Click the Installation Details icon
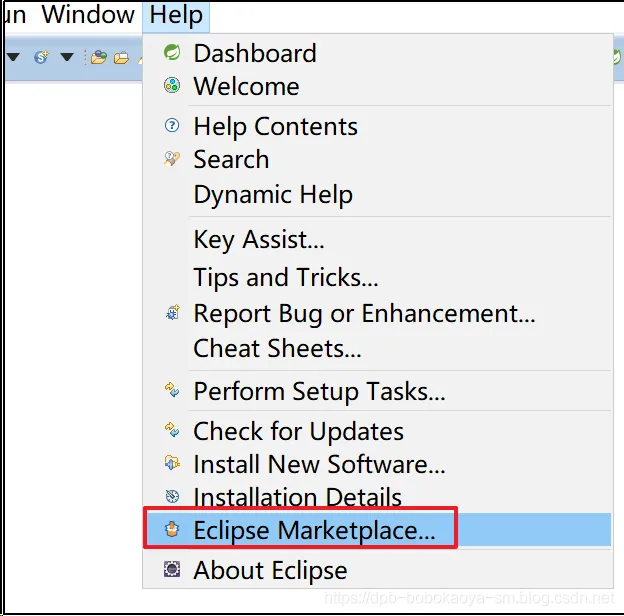Image resolution: width=624 pixels, height=616 pixels. (x=172, y=497)
